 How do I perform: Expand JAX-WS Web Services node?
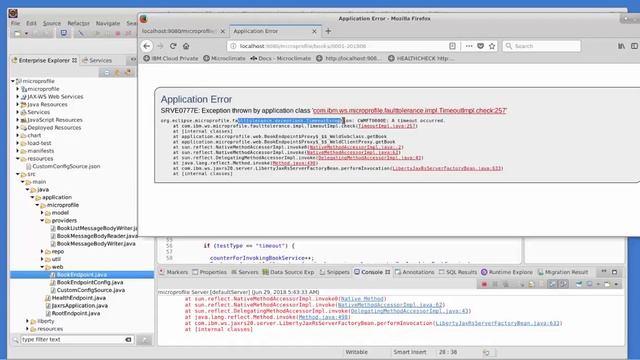click(x=18, y=97)
